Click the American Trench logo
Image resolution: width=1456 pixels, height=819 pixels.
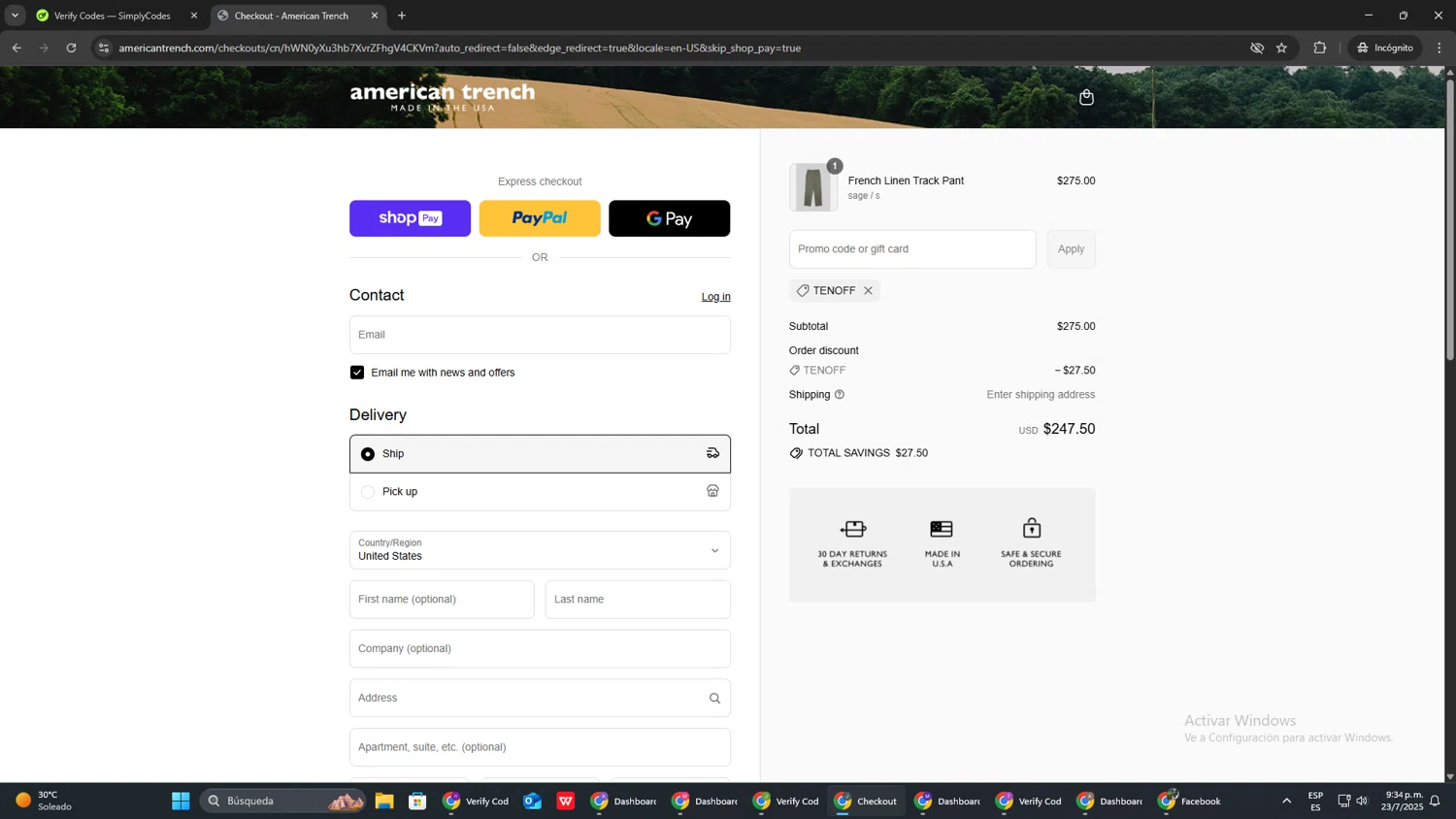pyautogui.click(x=443, y=96)
